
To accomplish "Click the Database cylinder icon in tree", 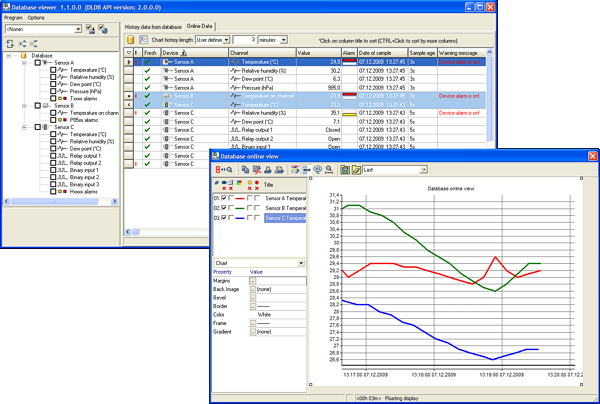I will (x=24, y=55).
